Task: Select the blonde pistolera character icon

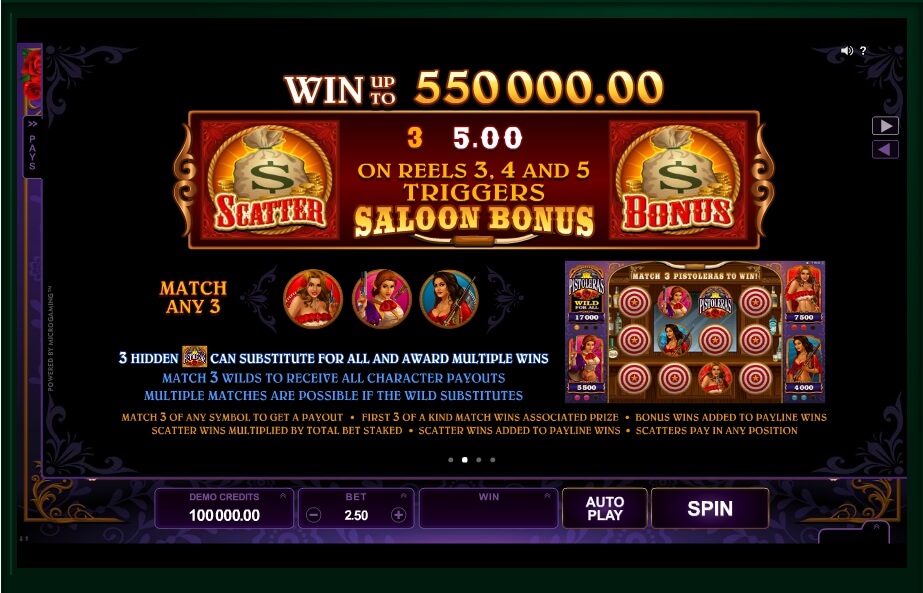Action: 313,299
